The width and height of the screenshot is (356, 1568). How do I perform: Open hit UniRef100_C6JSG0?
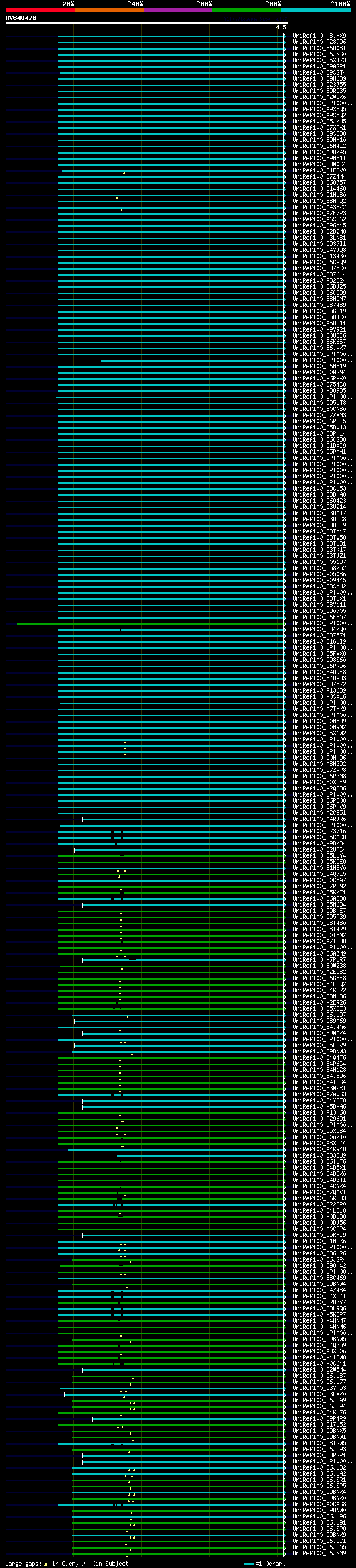[x=319, y=54]
